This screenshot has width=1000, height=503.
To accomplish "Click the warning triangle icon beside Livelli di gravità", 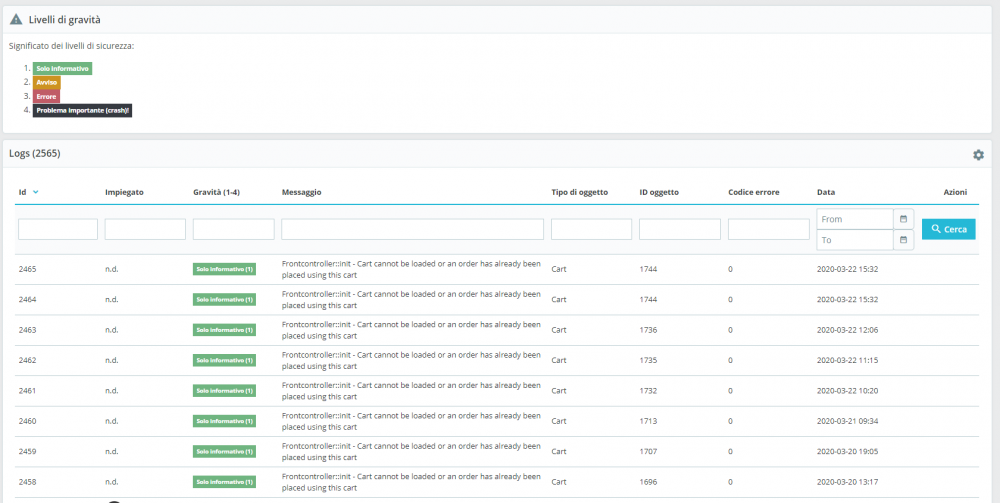I will coord(16,19).
